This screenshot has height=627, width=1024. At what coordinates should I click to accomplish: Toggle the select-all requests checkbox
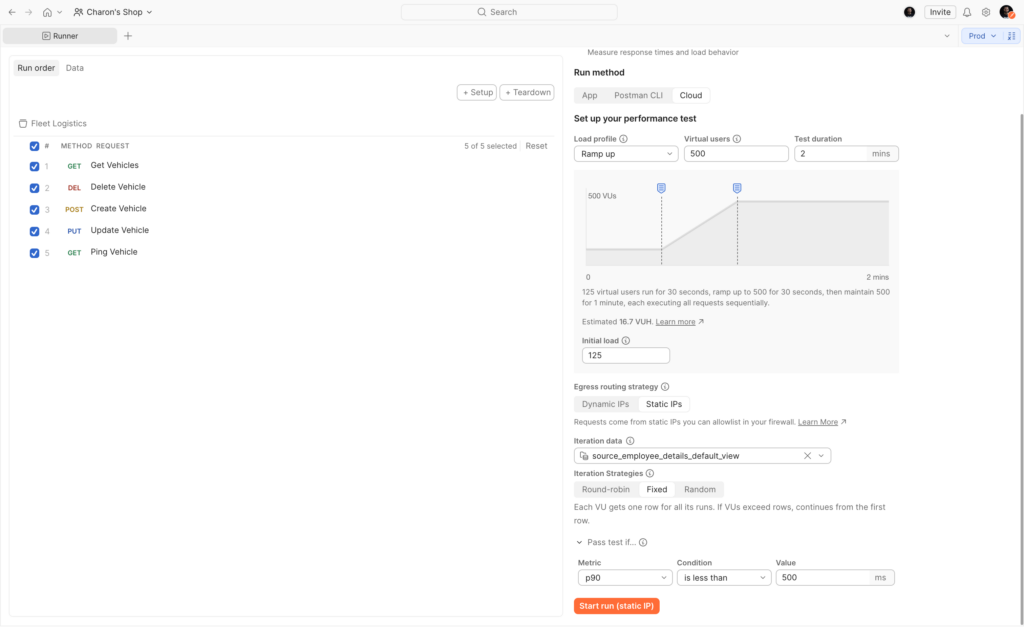[35, 146]
